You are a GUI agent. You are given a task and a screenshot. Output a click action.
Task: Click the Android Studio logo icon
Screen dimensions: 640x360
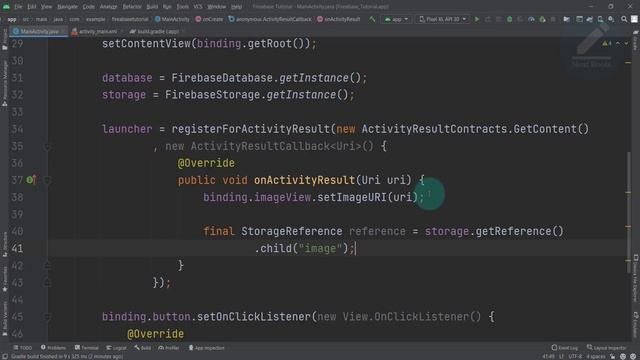[6, 7]
